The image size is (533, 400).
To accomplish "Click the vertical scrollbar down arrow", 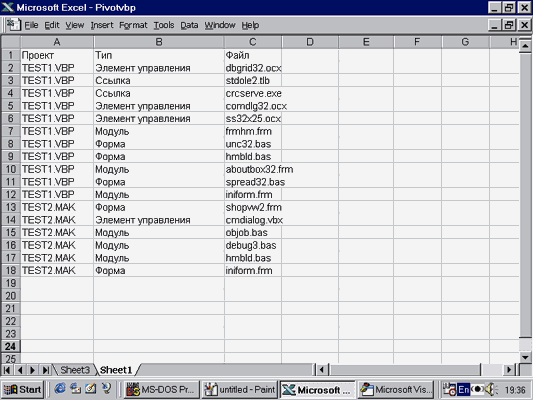I will click(526, 357).
